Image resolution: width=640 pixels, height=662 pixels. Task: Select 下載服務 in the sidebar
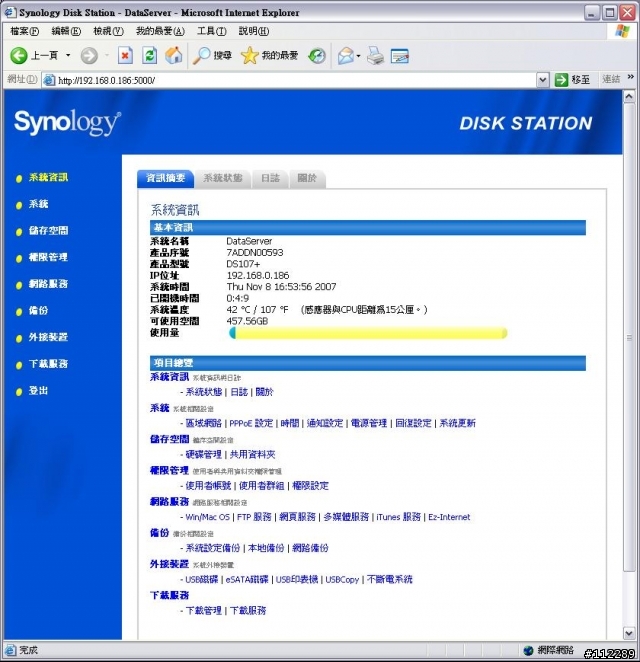point(48,364)
